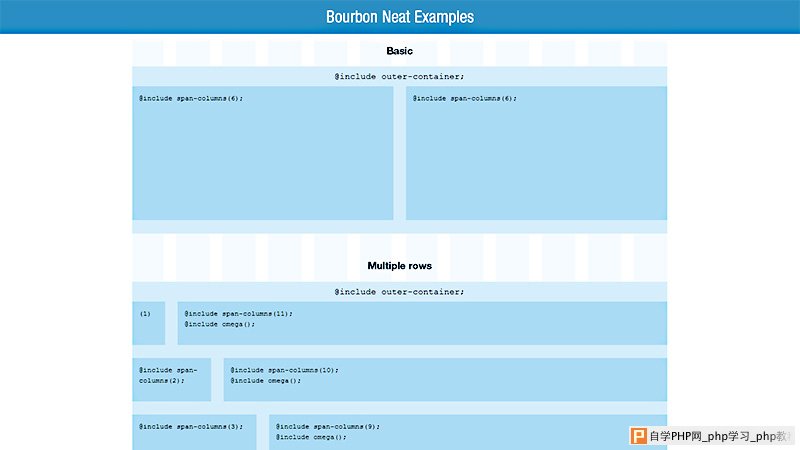Click the span-columns(10) omega block
Screen dimensions: 800x450
pyautogui.click(x=445, y=380)
